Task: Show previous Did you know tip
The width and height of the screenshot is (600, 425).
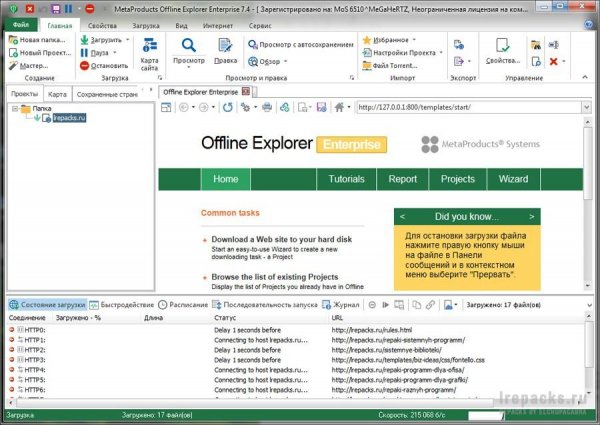Action: [x=402, y=217]
